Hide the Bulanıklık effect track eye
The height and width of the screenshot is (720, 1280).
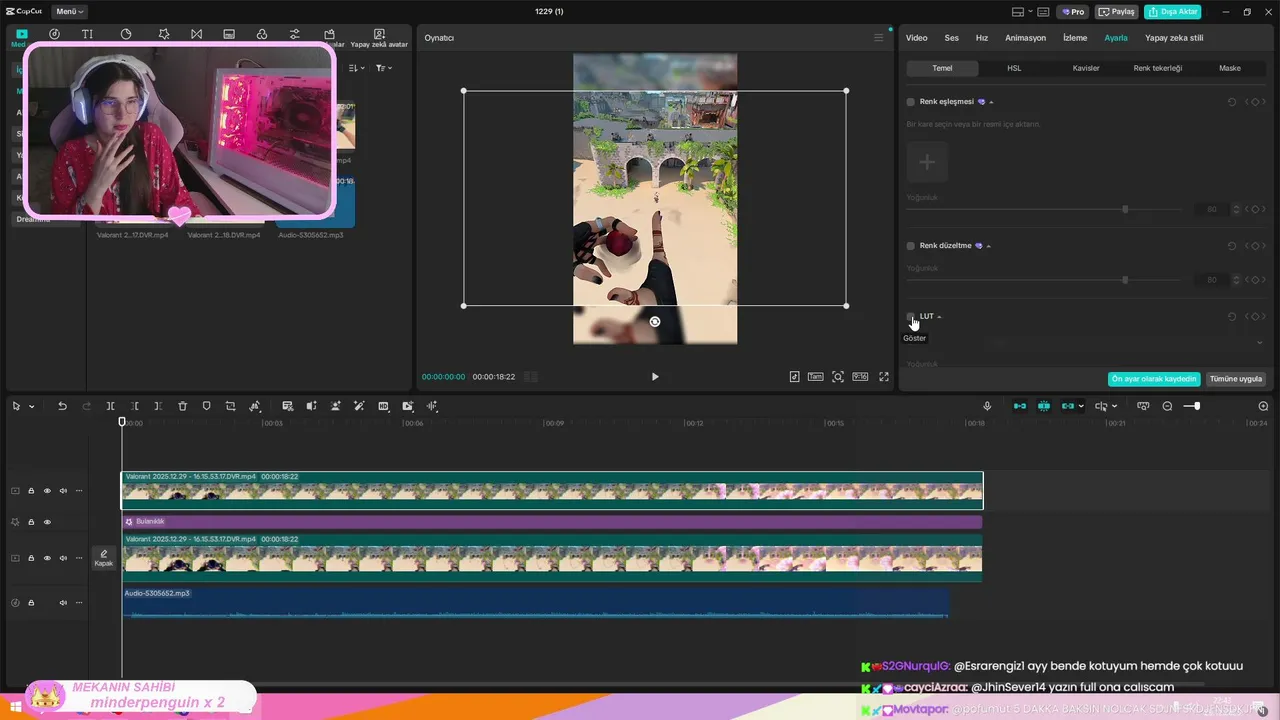[x=47, y=522]
